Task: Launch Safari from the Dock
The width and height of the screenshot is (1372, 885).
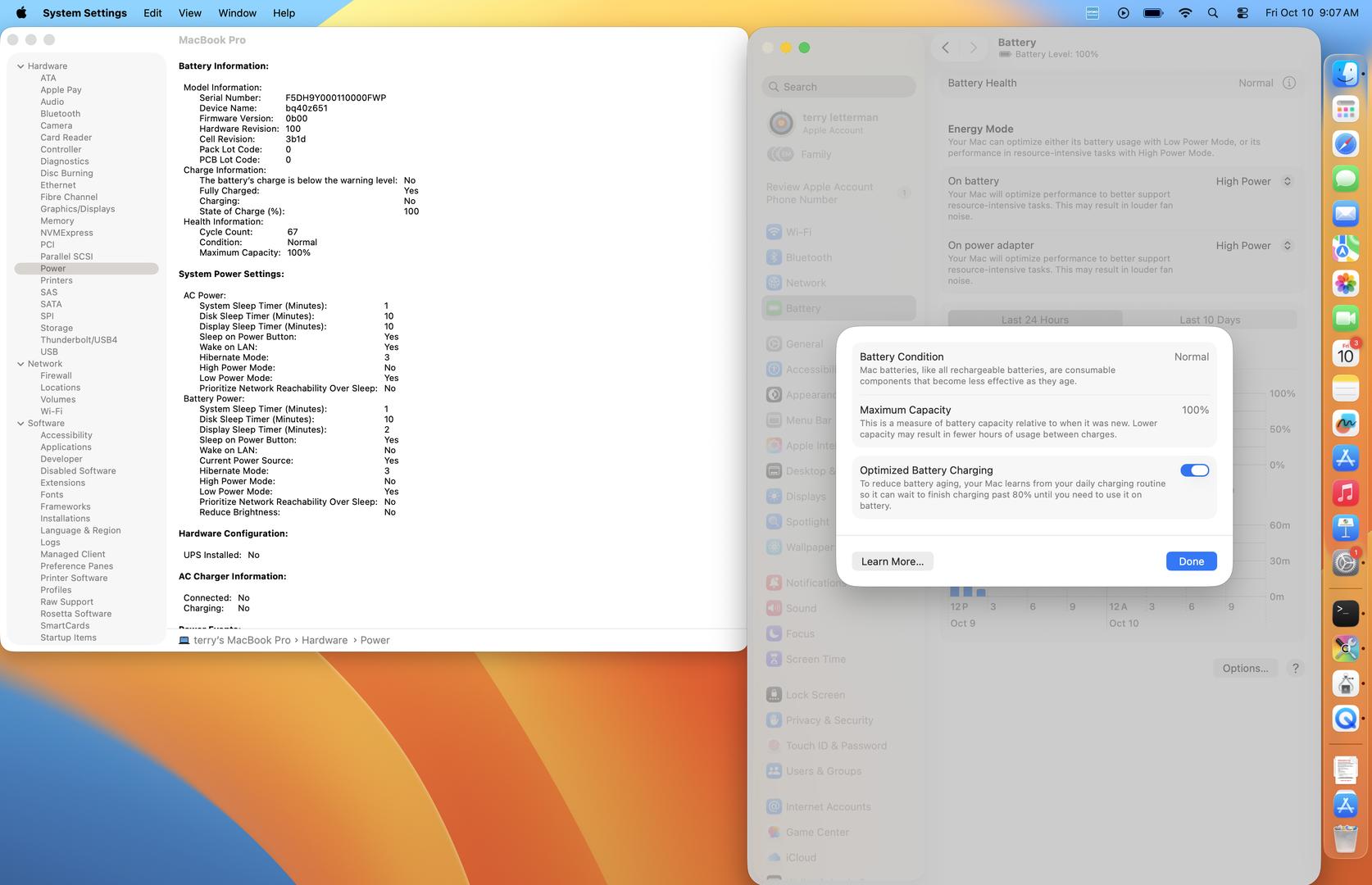Action: pyautogui.click(x=1345, y=144)
